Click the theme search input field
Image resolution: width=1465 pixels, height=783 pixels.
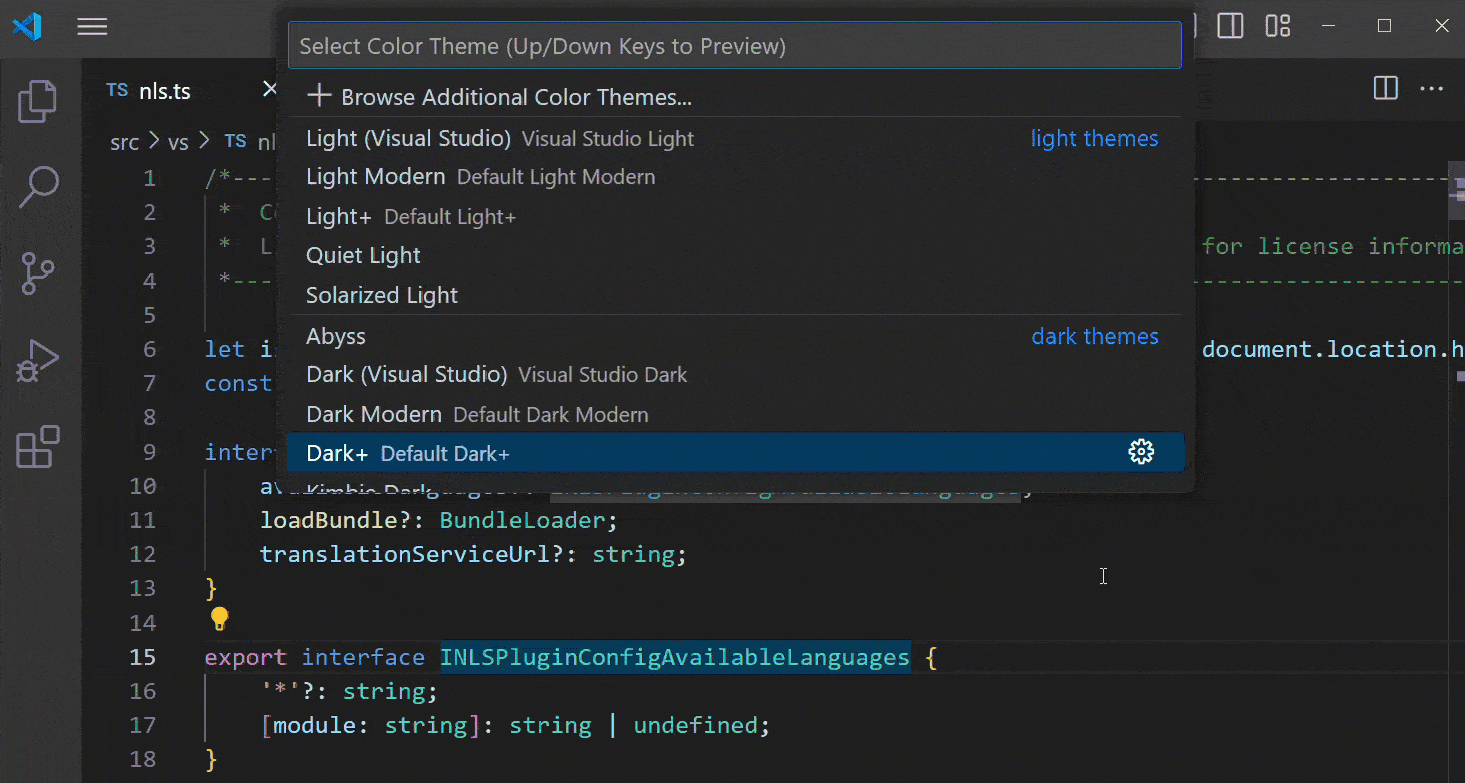click(x=735, y=45)
